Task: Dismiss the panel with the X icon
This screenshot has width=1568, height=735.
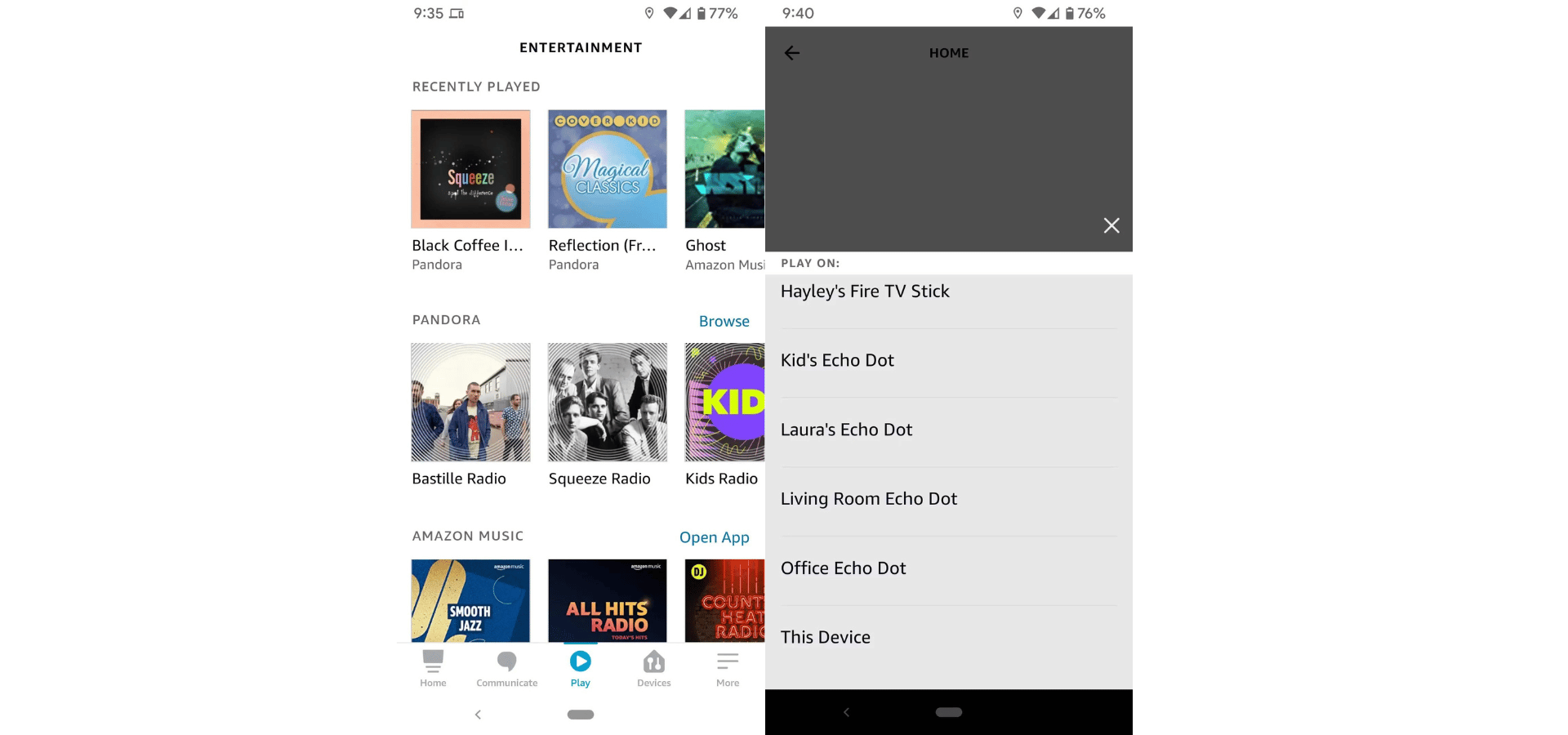Action: tap(1111, 225)
